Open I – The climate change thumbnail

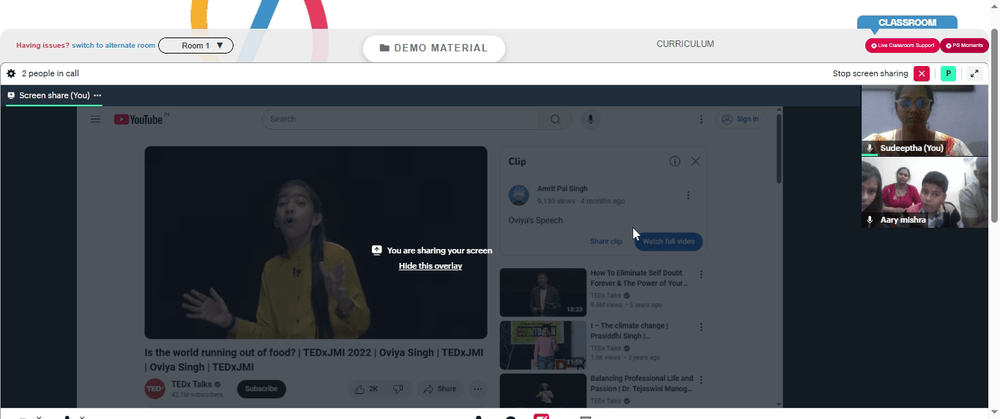point(543,345)
